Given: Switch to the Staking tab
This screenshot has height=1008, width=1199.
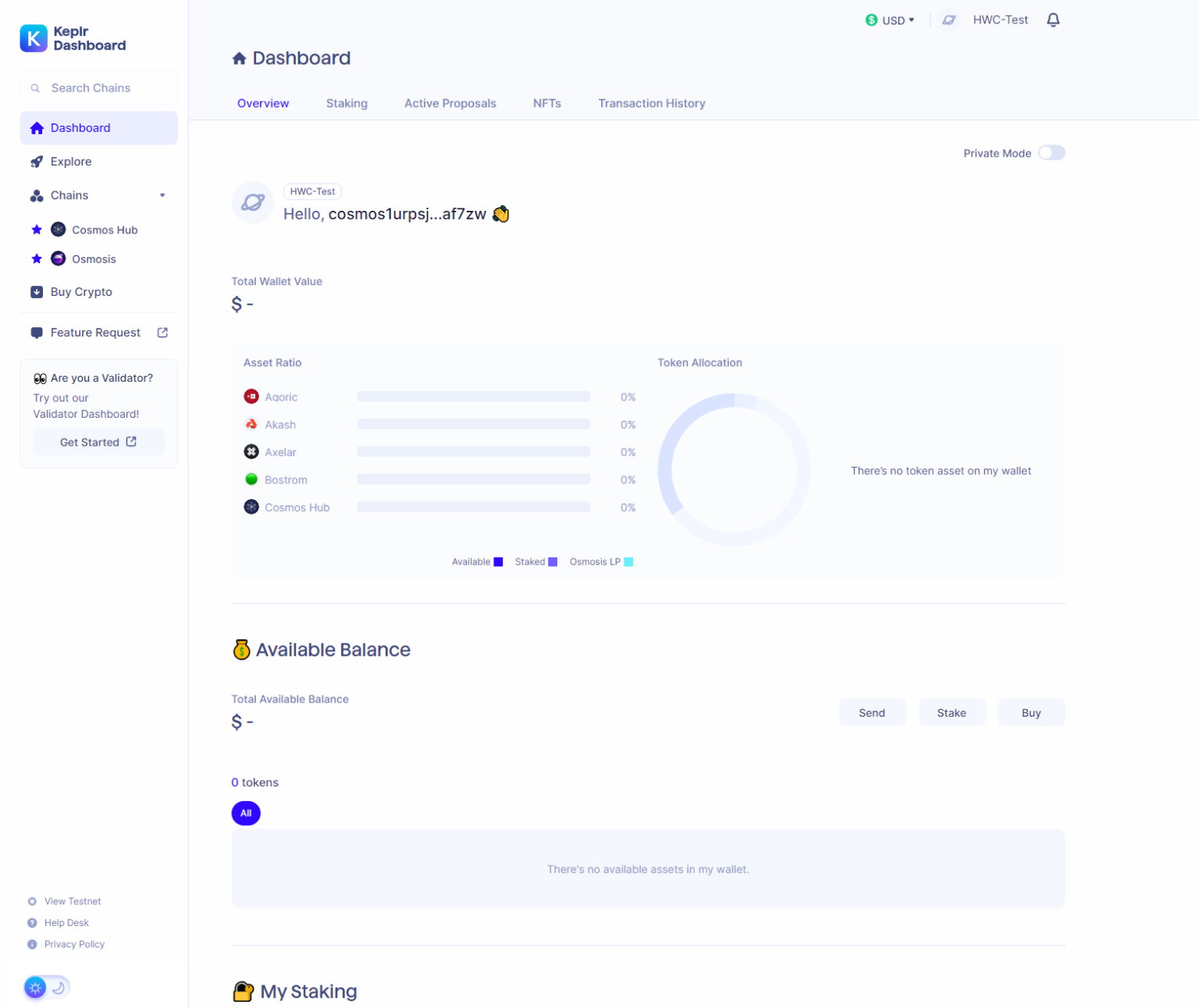Looking at the screenshot, I should pos(347,103).
